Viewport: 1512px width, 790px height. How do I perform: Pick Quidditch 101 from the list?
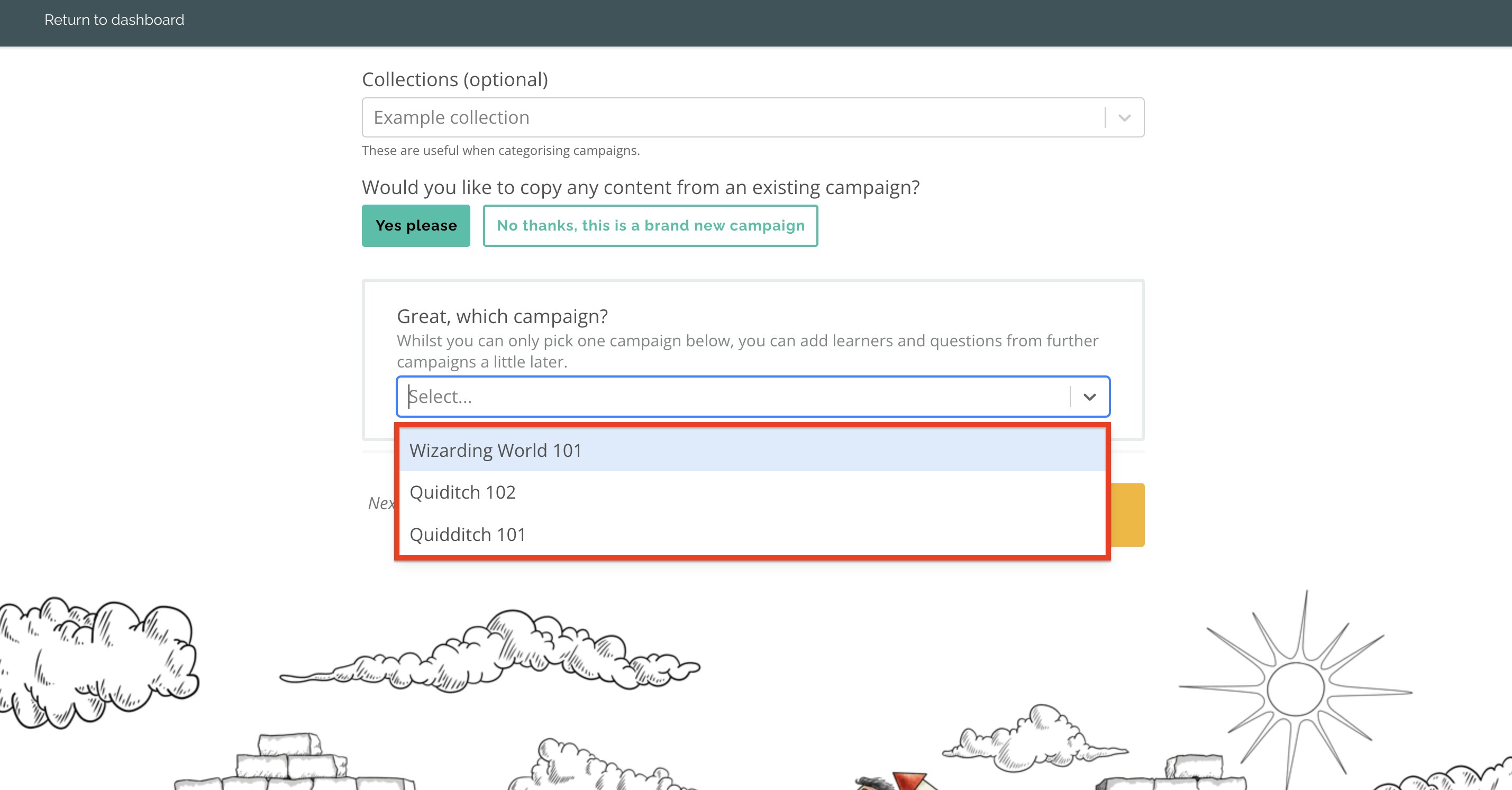pyautogui.click(x=752, y=534)
